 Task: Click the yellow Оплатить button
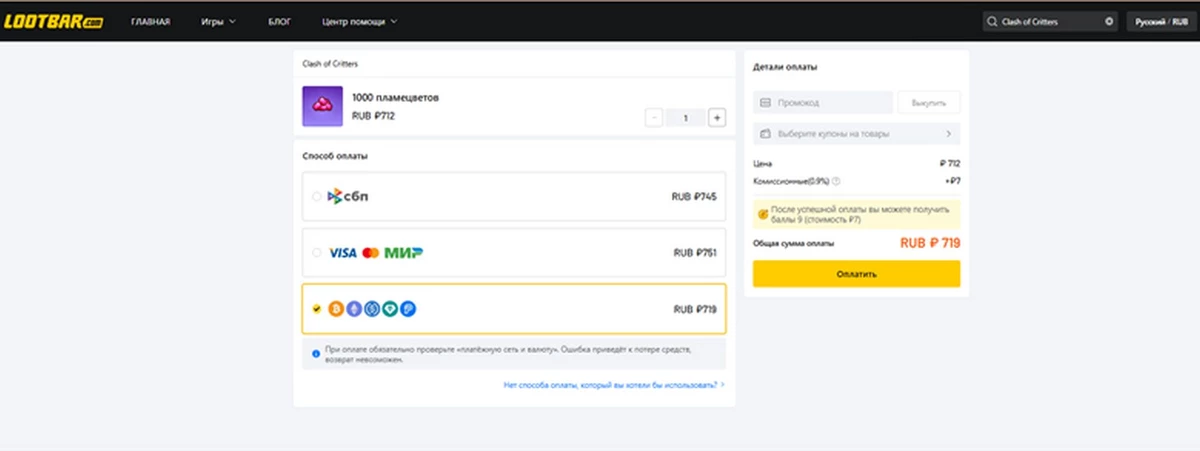click(857, 274)
